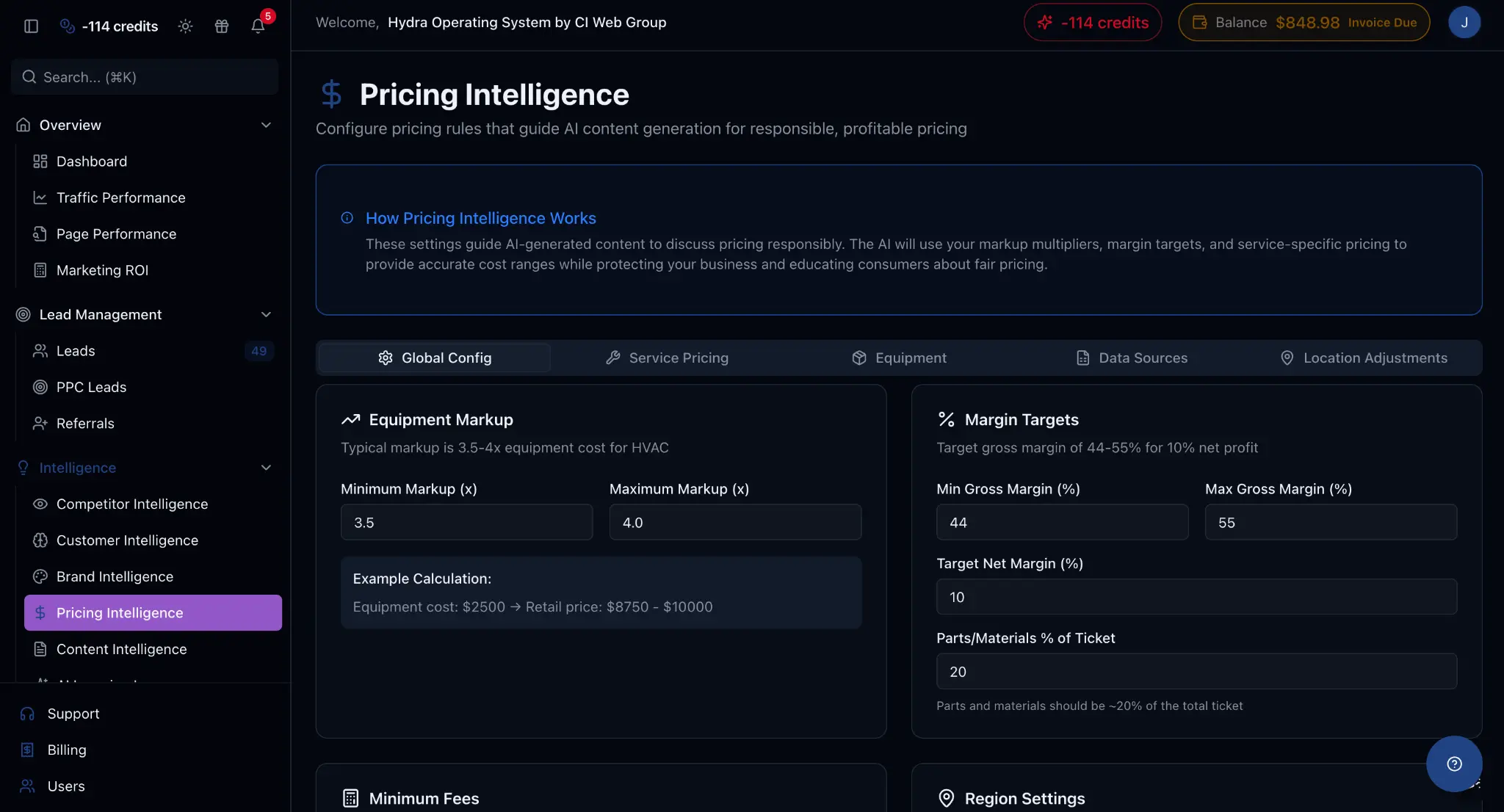The height and width of the screenshot is (812, 1504).
Task: Click the PPC Leads target icon
Action: (40, 387)
